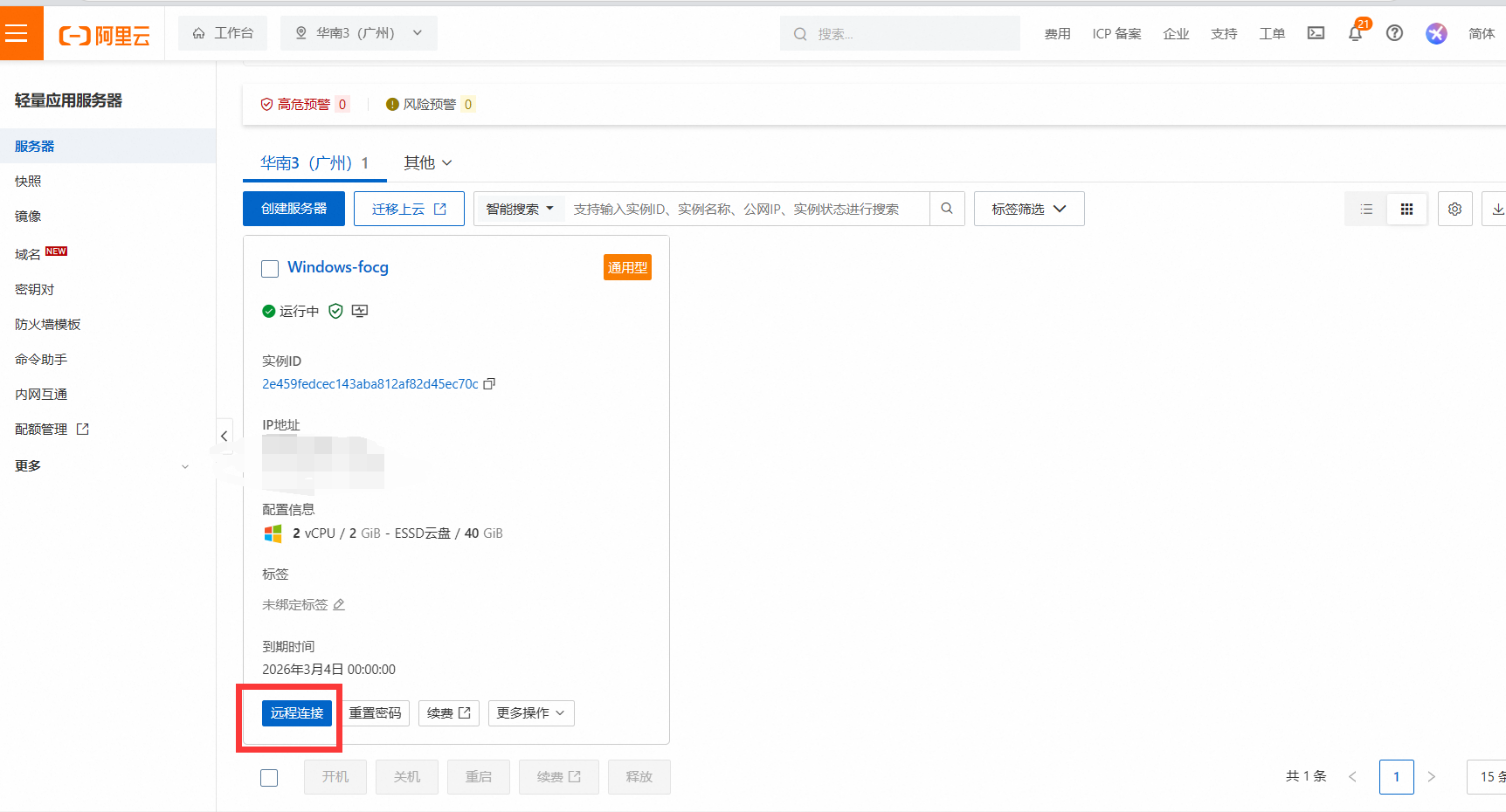
Task: Click the 迁移上云 button
Action: pyautogui.click(x=409, y=209)
